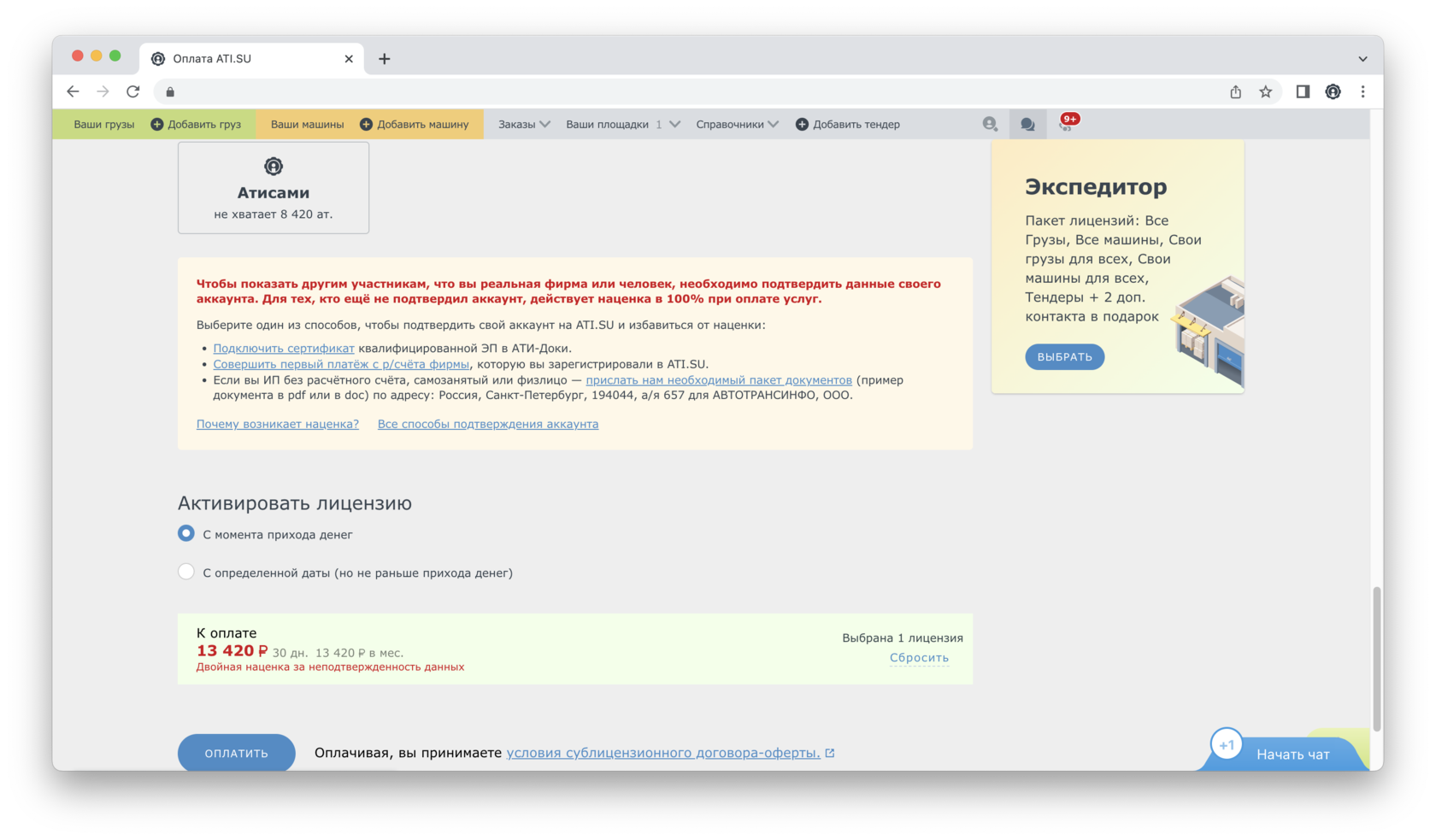The width and height of the screenshot is (1436, 840).
Task: Click Добавить груз
Action: (196, 124)
